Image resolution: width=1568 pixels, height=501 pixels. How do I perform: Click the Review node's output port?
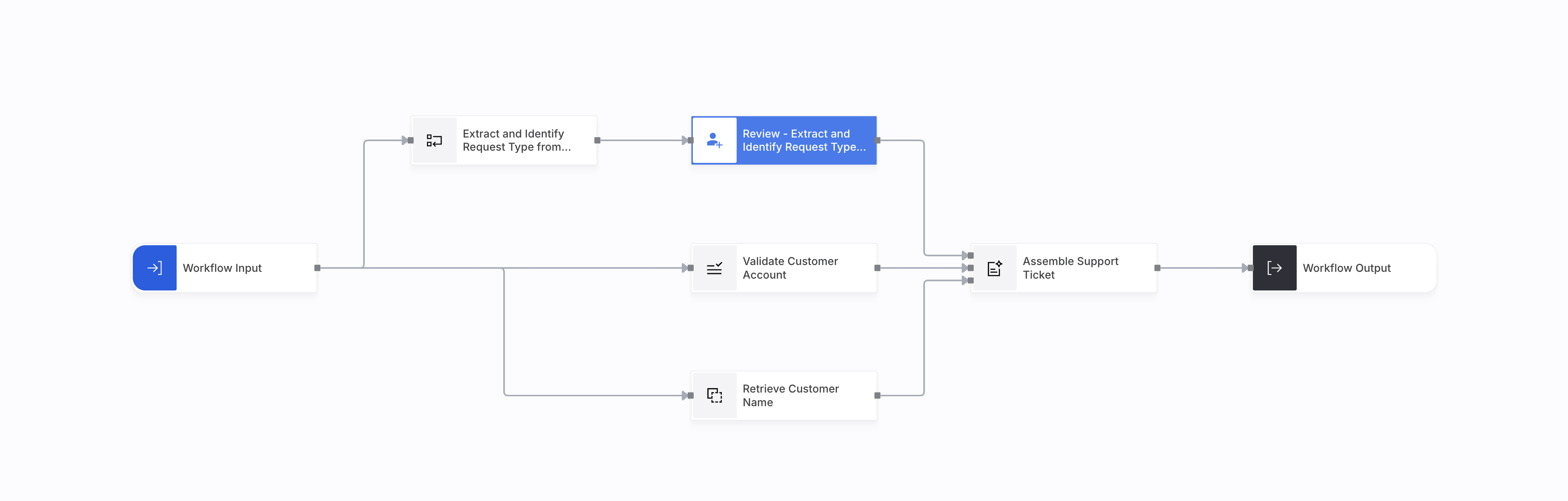point(877,141)
